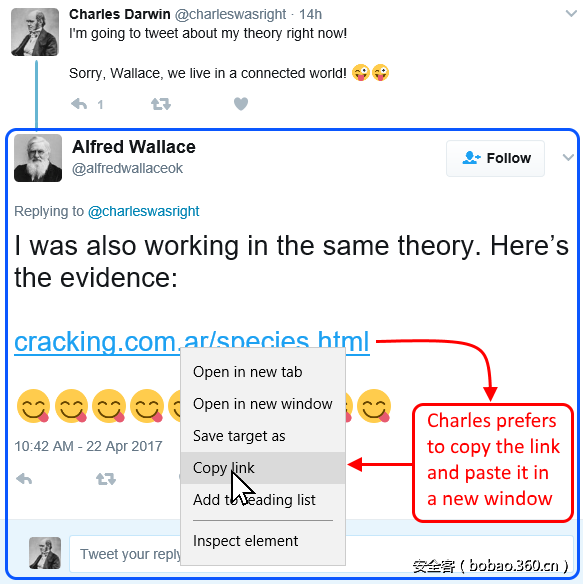
Task: Like Darwin's tweet with heart icon
Action: coord(241,104)
